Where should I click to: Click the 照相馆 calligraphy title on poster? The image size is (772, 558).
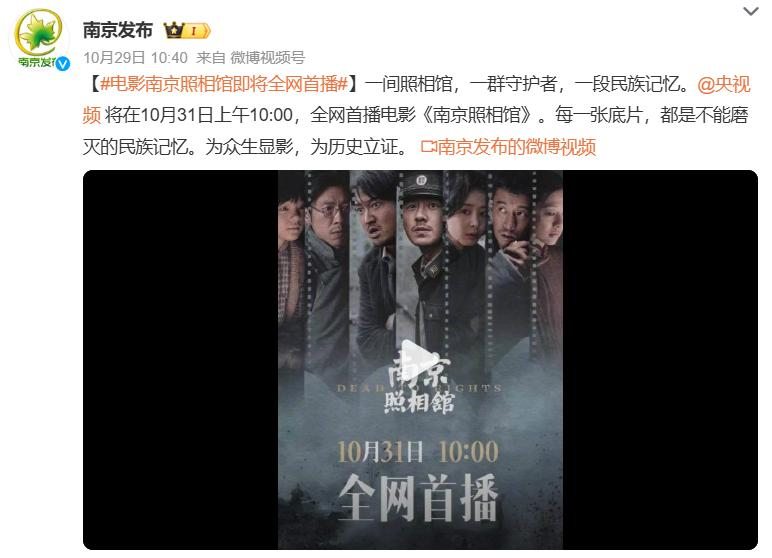[419, 403]
